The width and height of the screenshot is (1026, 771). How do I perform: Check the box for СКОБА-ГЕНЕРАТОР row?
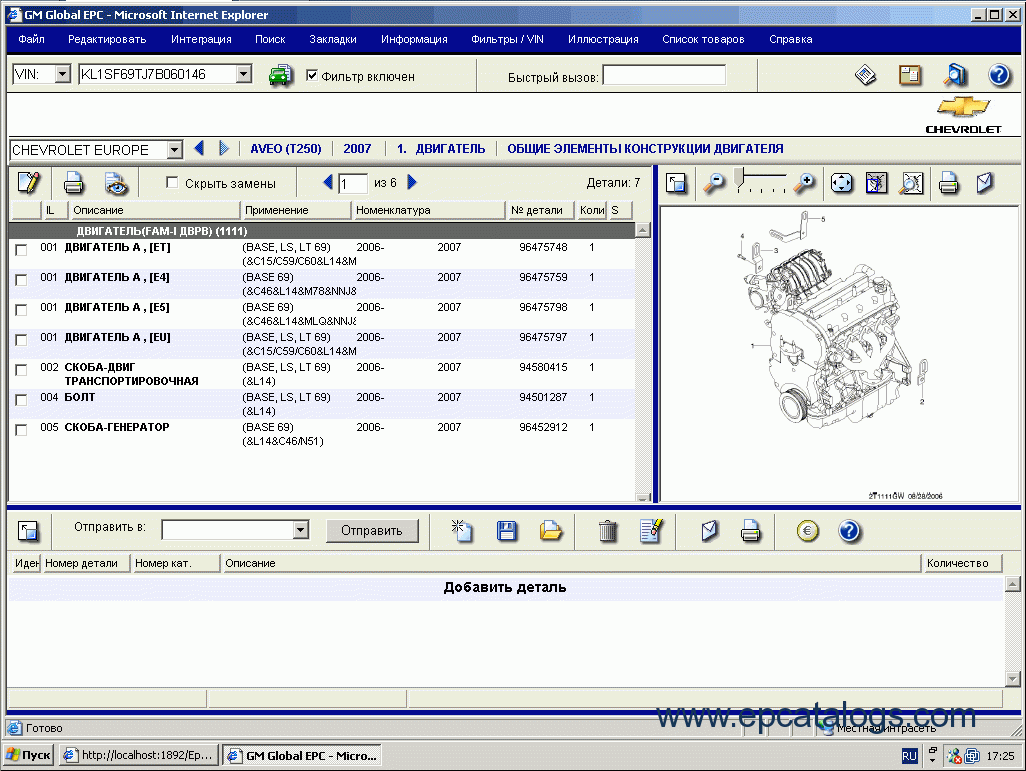coord(21,430)
